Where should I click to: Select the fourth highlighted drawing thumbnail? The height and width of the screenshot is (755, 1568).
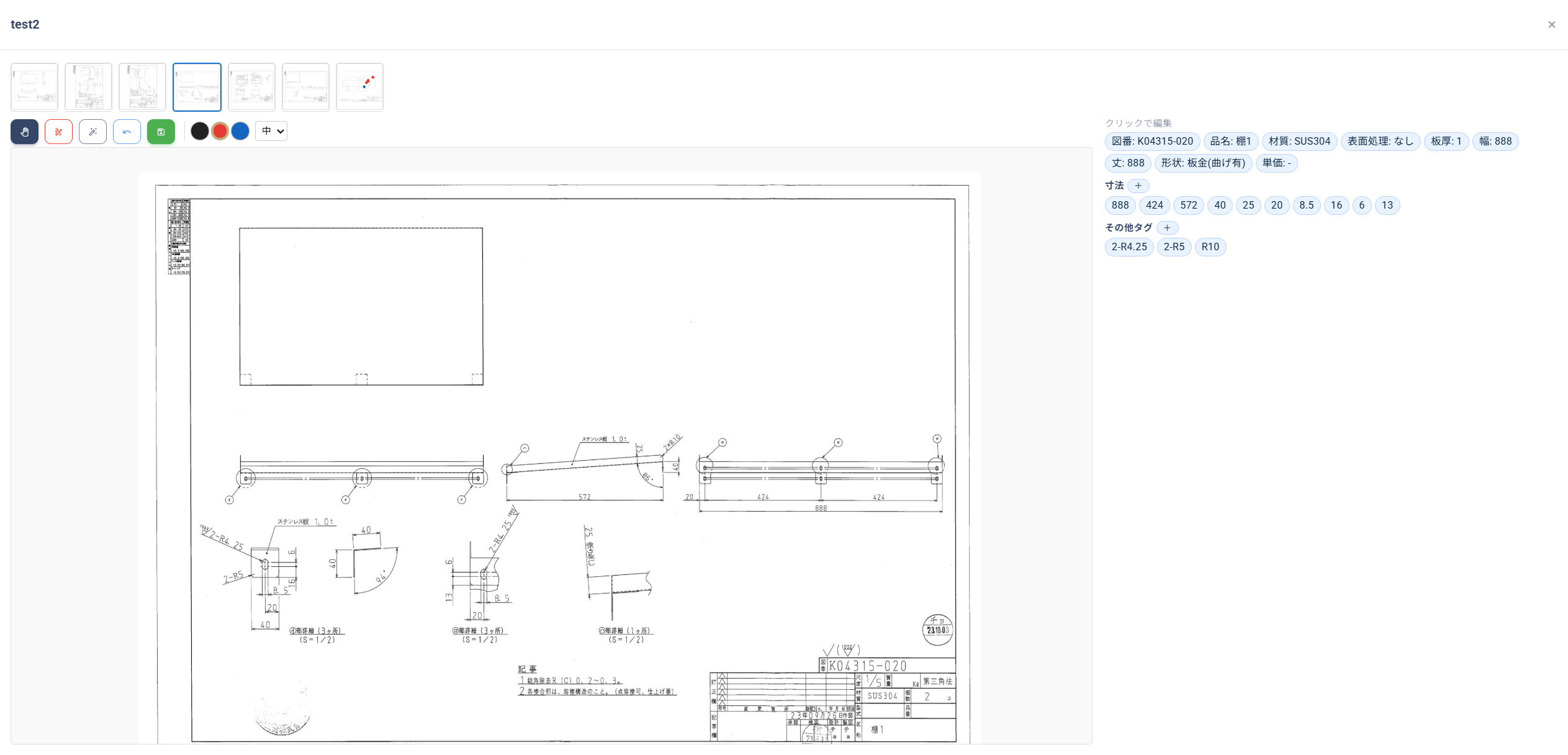coord(197,87)
